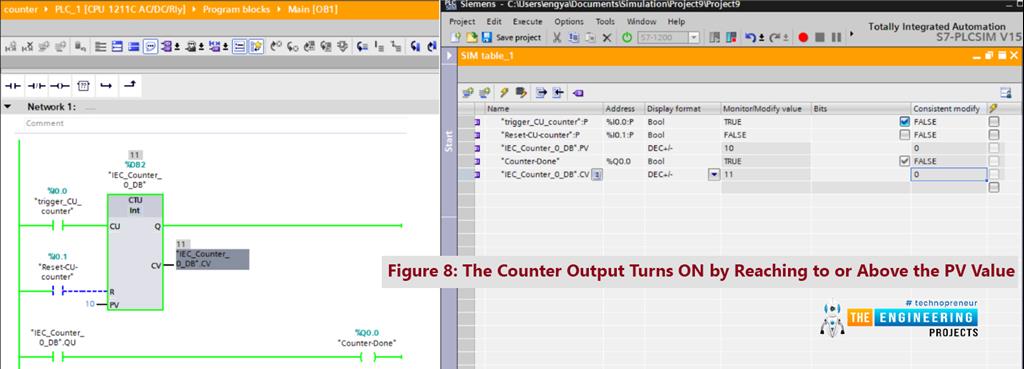Toggle the Counter-Done value checkbox
Viewport: 1024px width, 369px height.
tap(904, 161)
